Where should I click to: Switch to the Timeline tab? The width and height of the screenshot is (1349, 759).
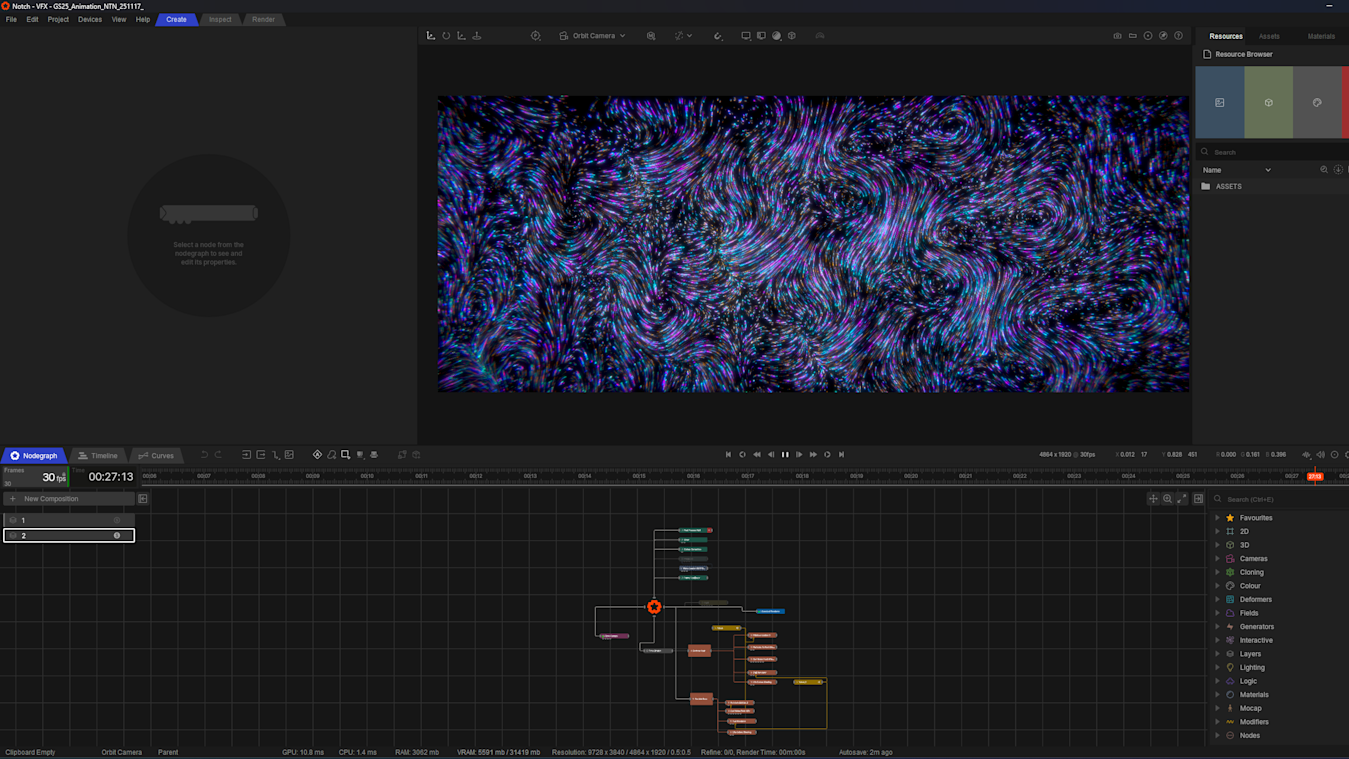click(98, 456)
